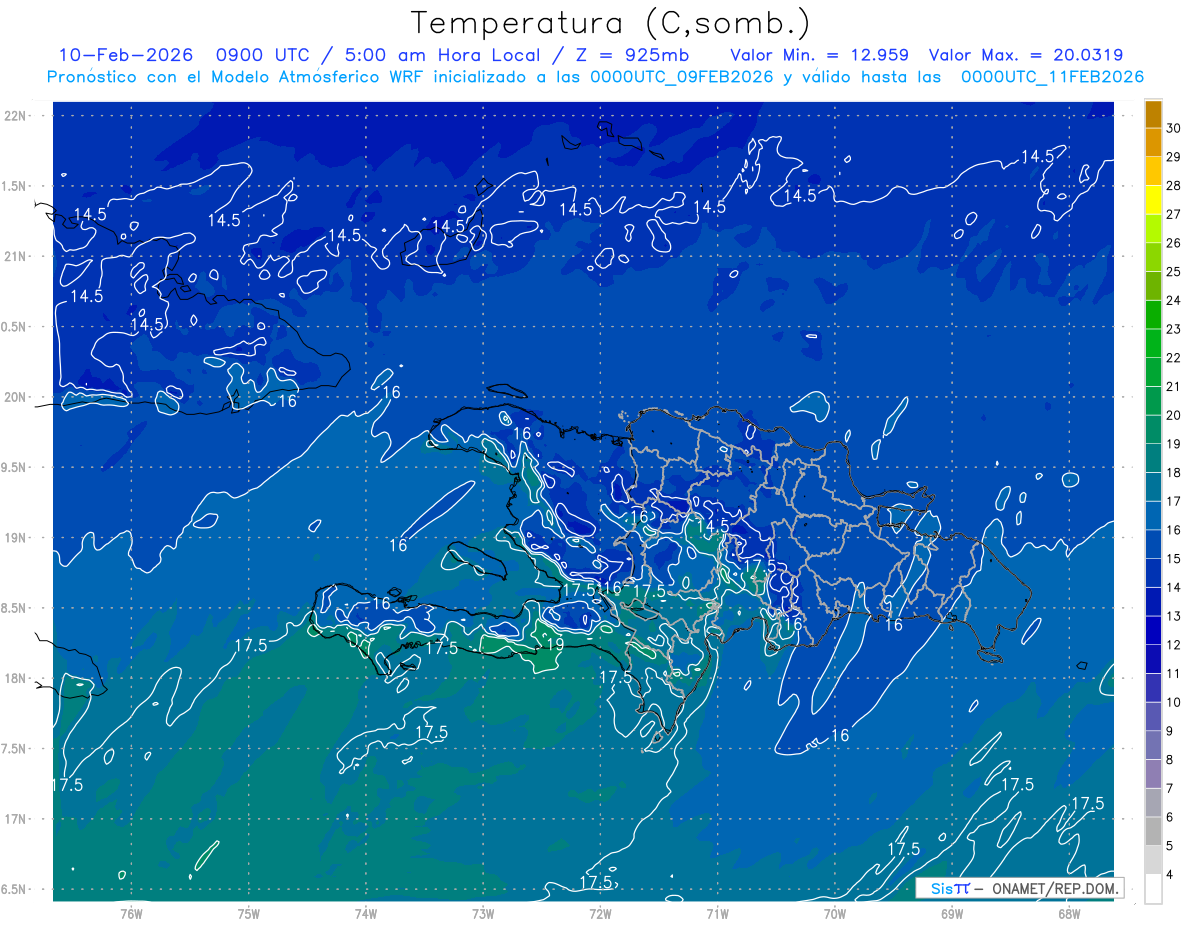Click the colorbar label "21"
The width and height of the screenshot is (1200, 927).
click(1173, 386)
